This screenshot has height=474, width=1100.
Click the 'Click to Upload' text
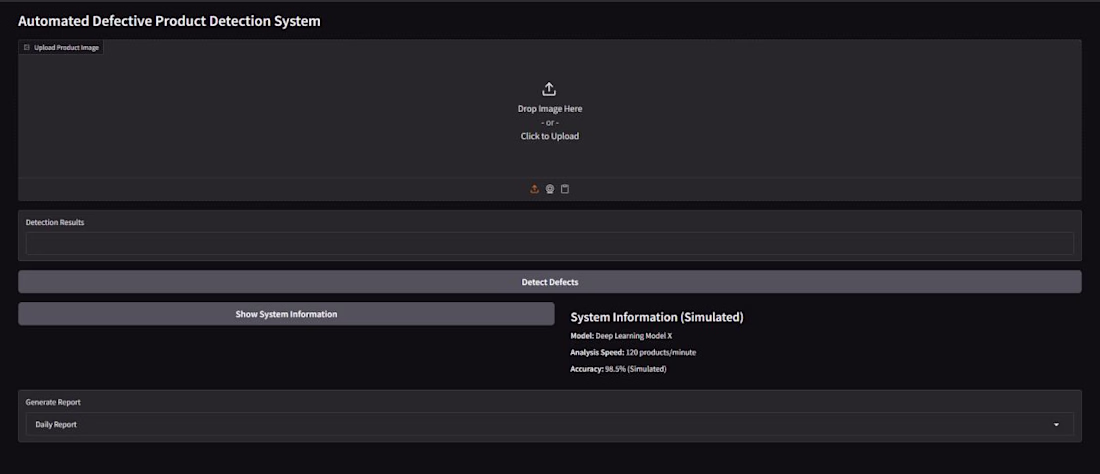(549, 136)
